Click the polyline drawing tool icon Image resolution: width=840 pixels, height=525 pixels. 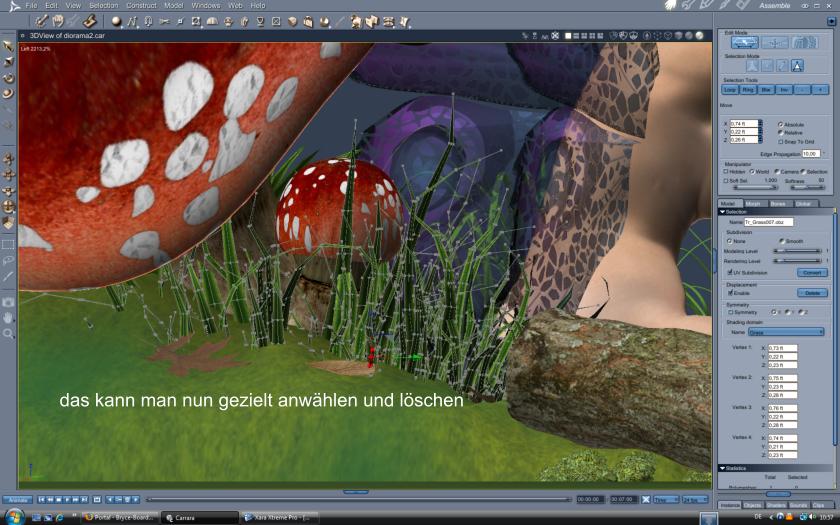click(132, 21)
